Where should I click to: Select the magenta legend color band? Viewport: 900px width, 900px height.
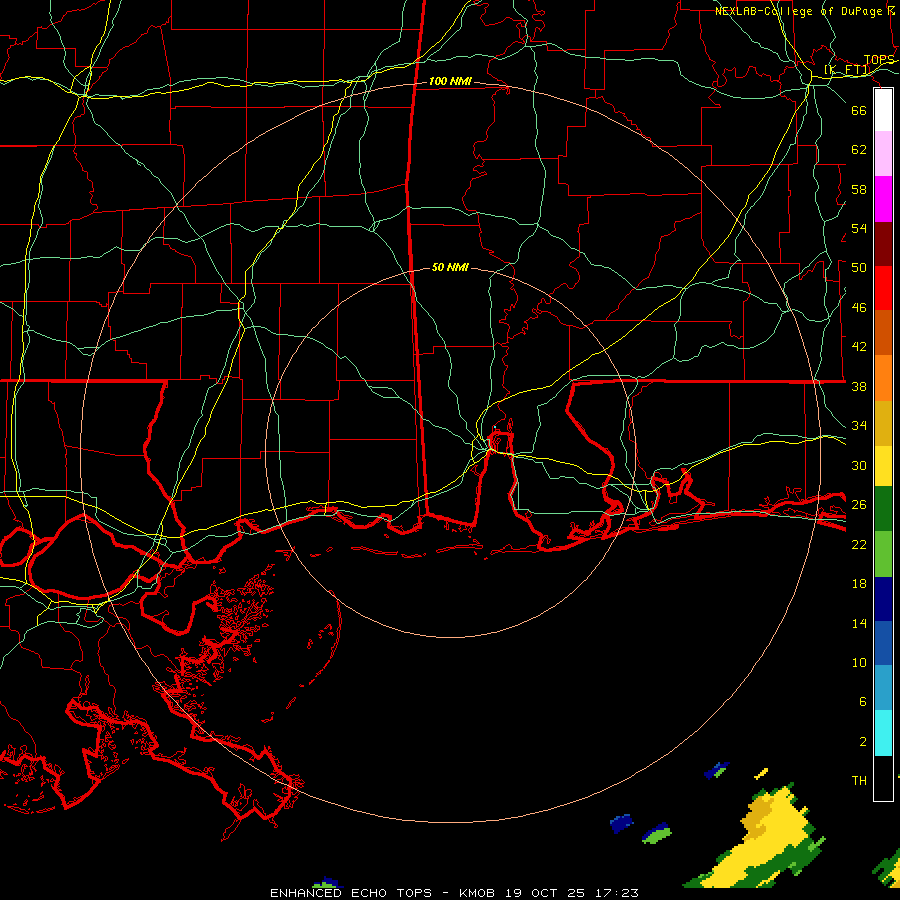[x=883, y=199]
